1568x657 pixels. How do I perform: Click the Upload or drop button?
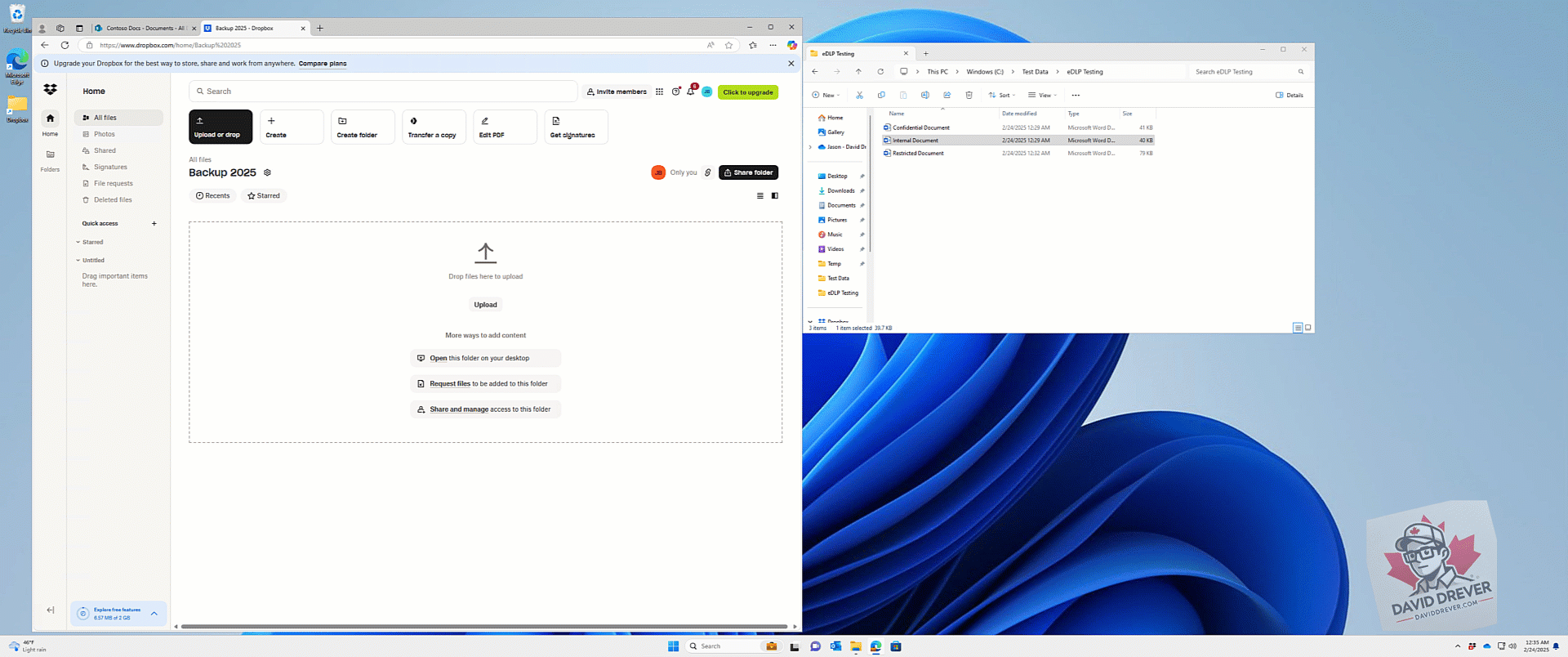[x=220, y=127]
